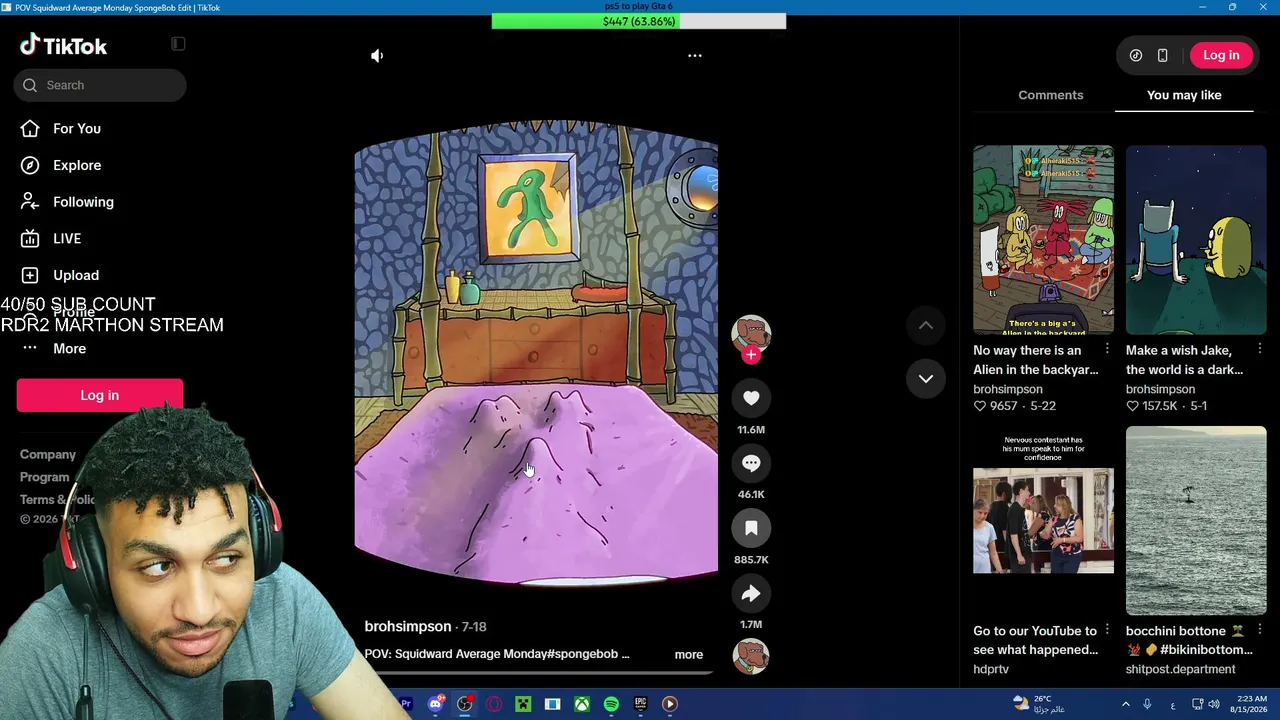Open the Explore page
The height and width of the screenshot is (720, 1280).
pos(77,165)
